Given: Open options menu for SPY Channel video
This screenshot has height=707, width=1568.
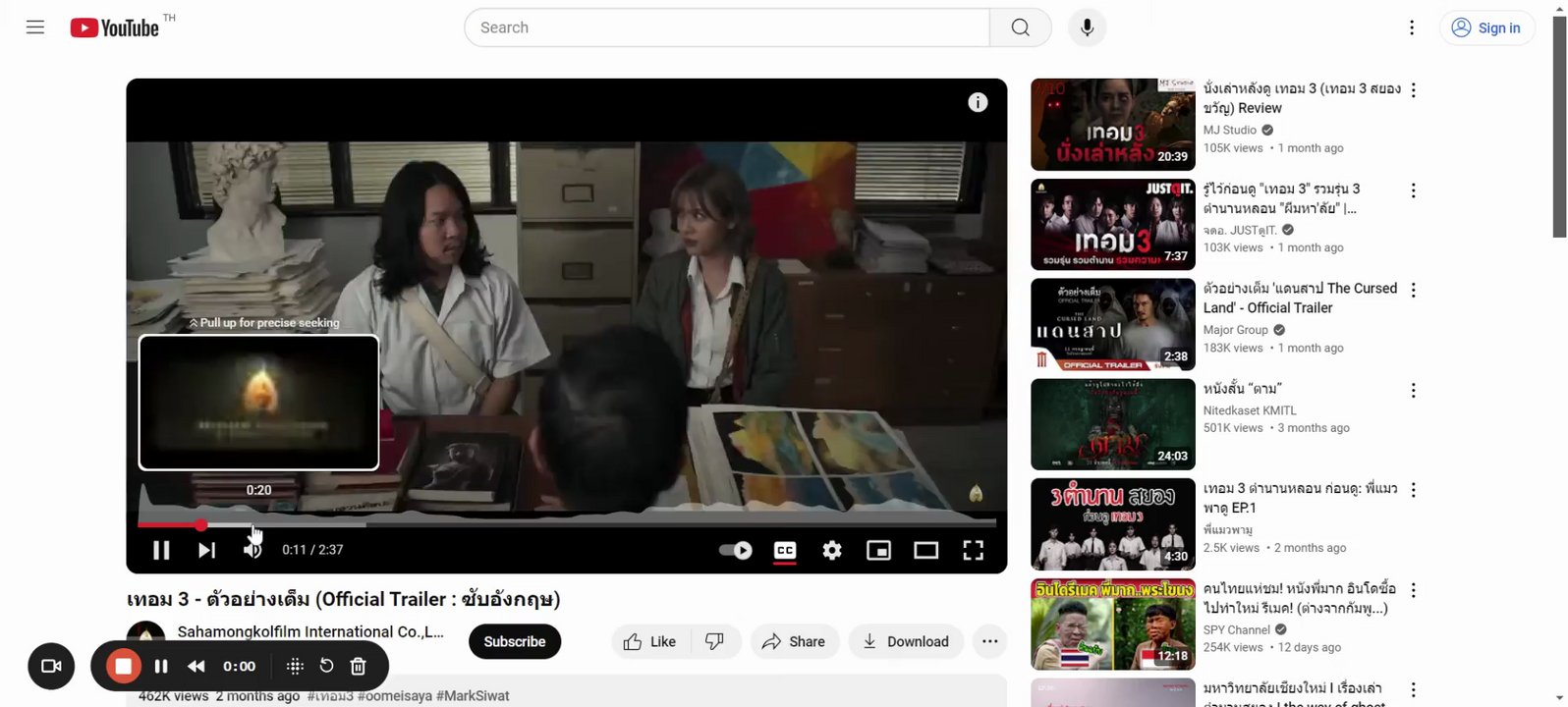Looking at the screenshot, I should pos(1414,590).
